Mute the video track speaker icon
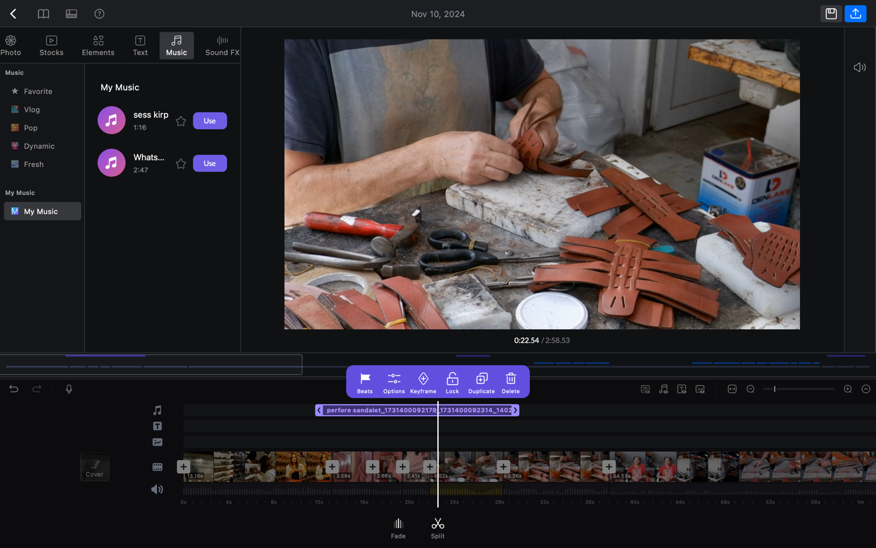Viewport: 876px width, 548px height. [x=157, y=489]
